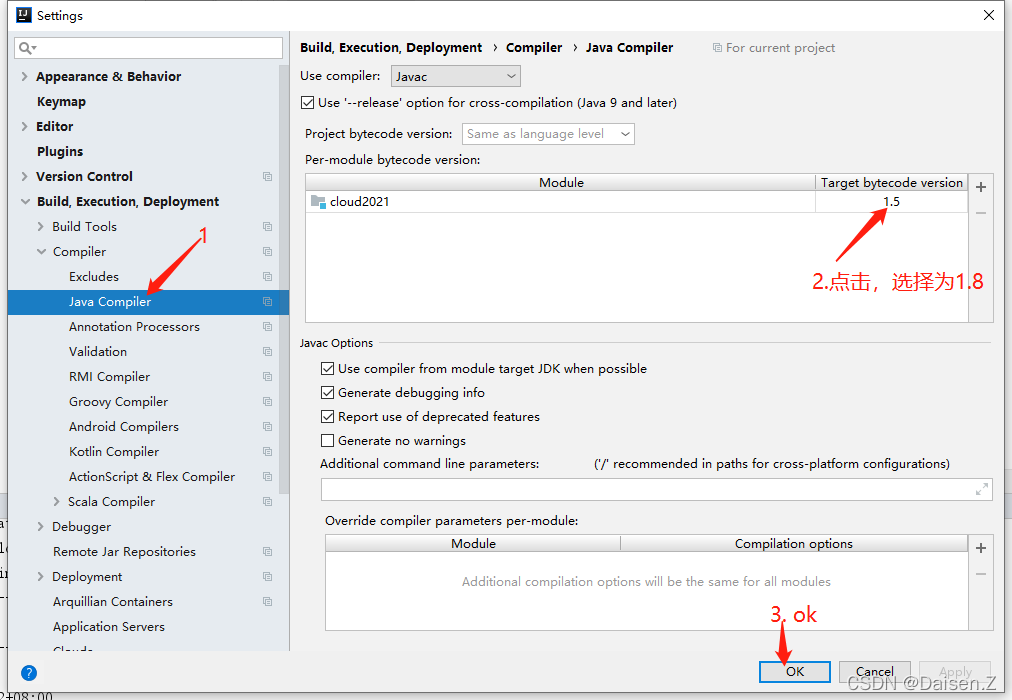
Task: Remove override with compilation options minus icon
Action: [x=981, y=574]
